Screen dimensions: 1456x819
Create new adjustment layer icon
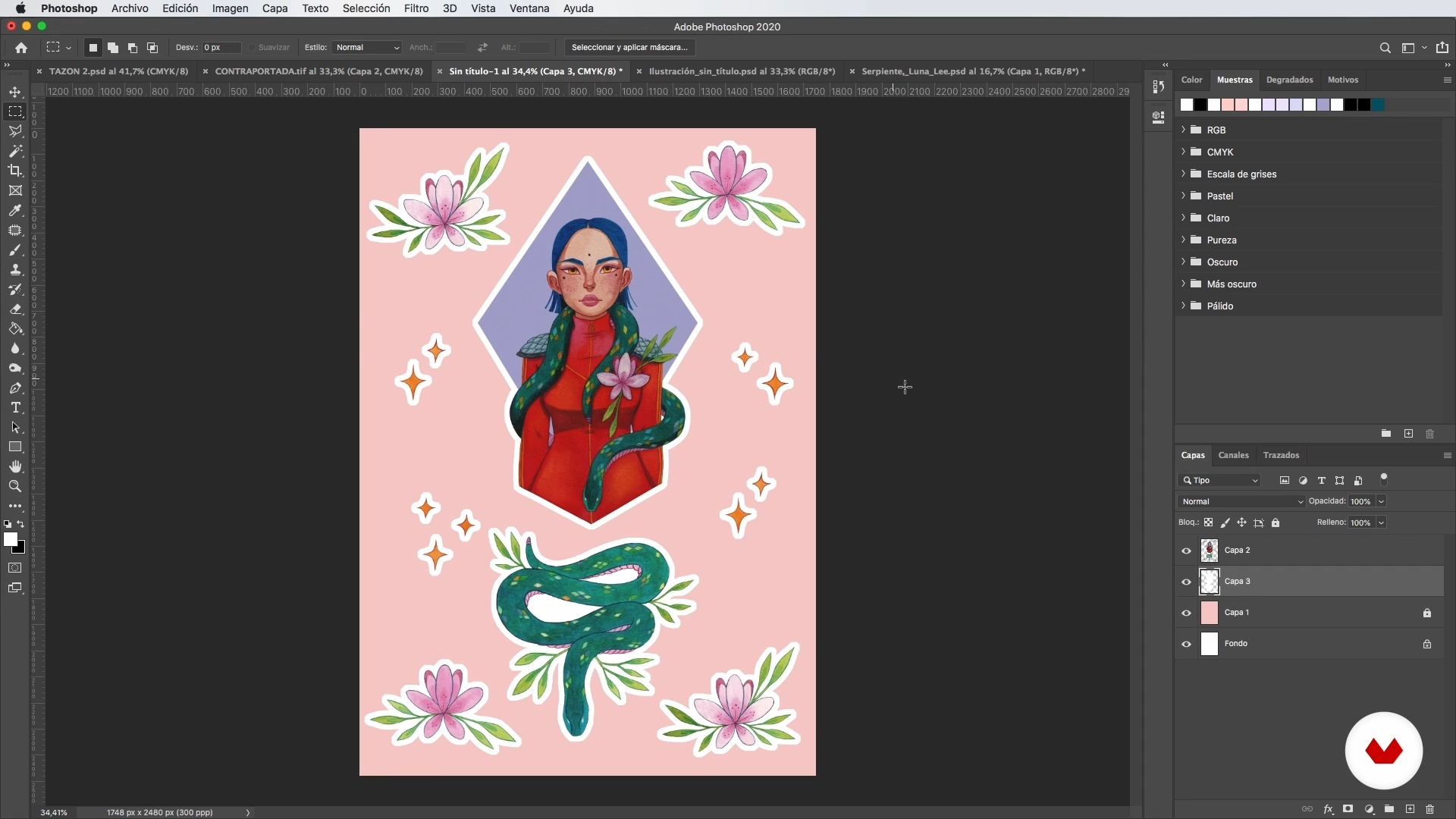(x=1370, y=809)
